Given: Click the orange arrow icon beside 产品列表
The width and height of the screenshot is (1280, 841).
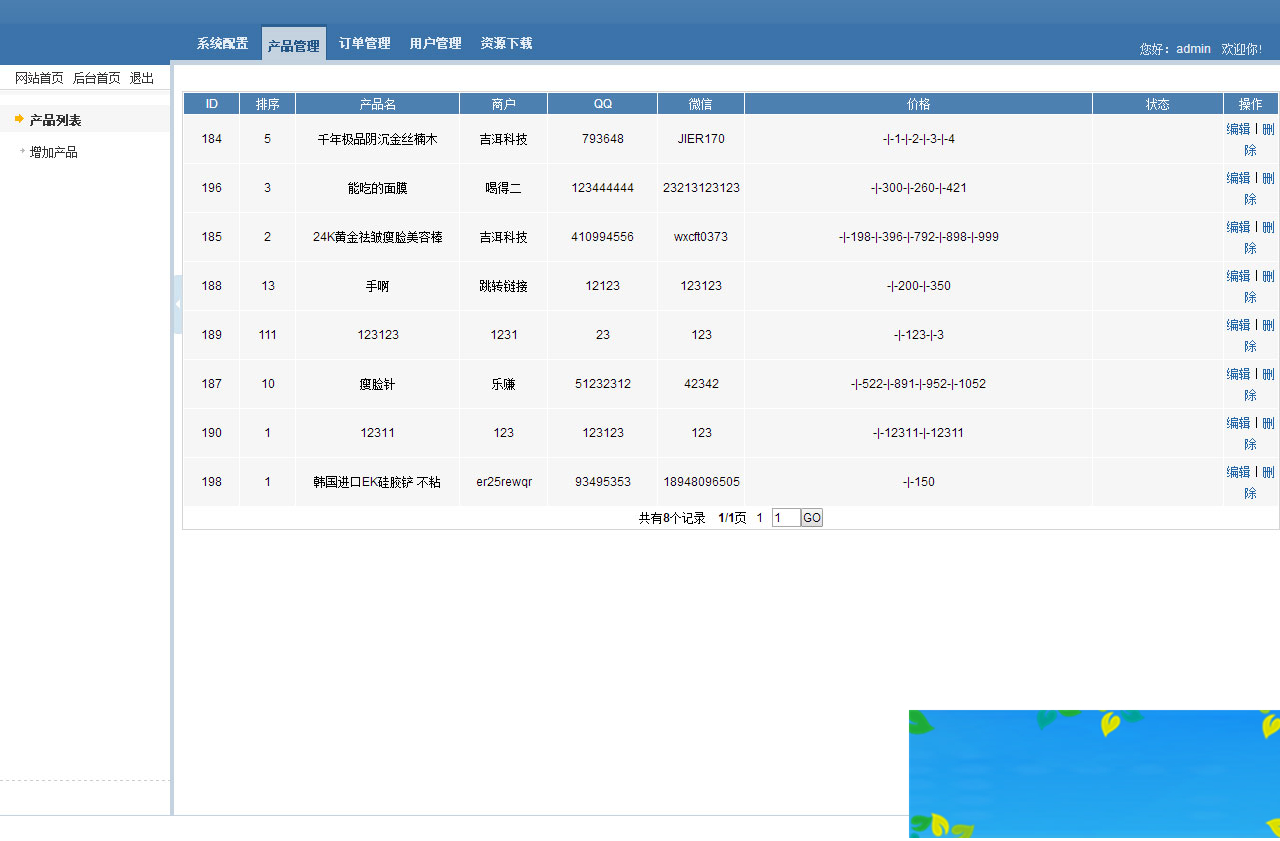Looking at the screenshot, I should tap(18, 118).
